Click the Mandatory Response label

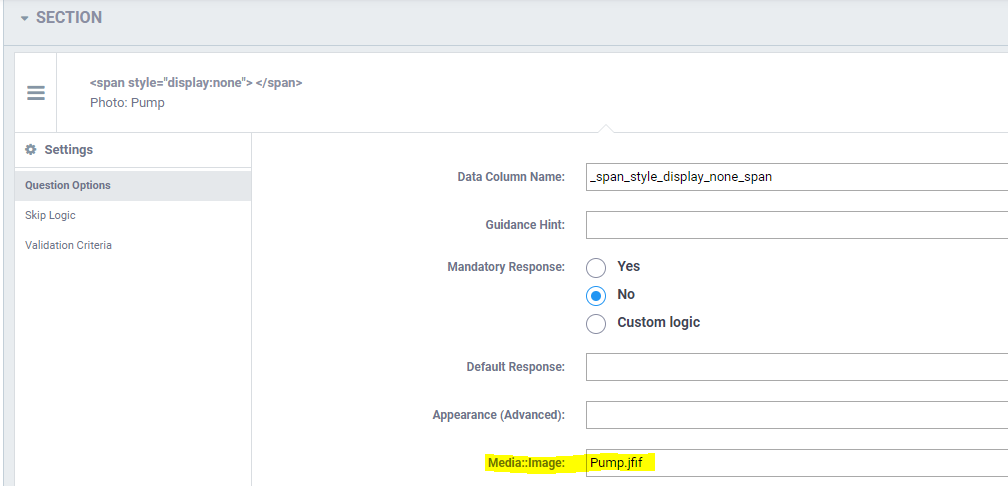point(506,267)
